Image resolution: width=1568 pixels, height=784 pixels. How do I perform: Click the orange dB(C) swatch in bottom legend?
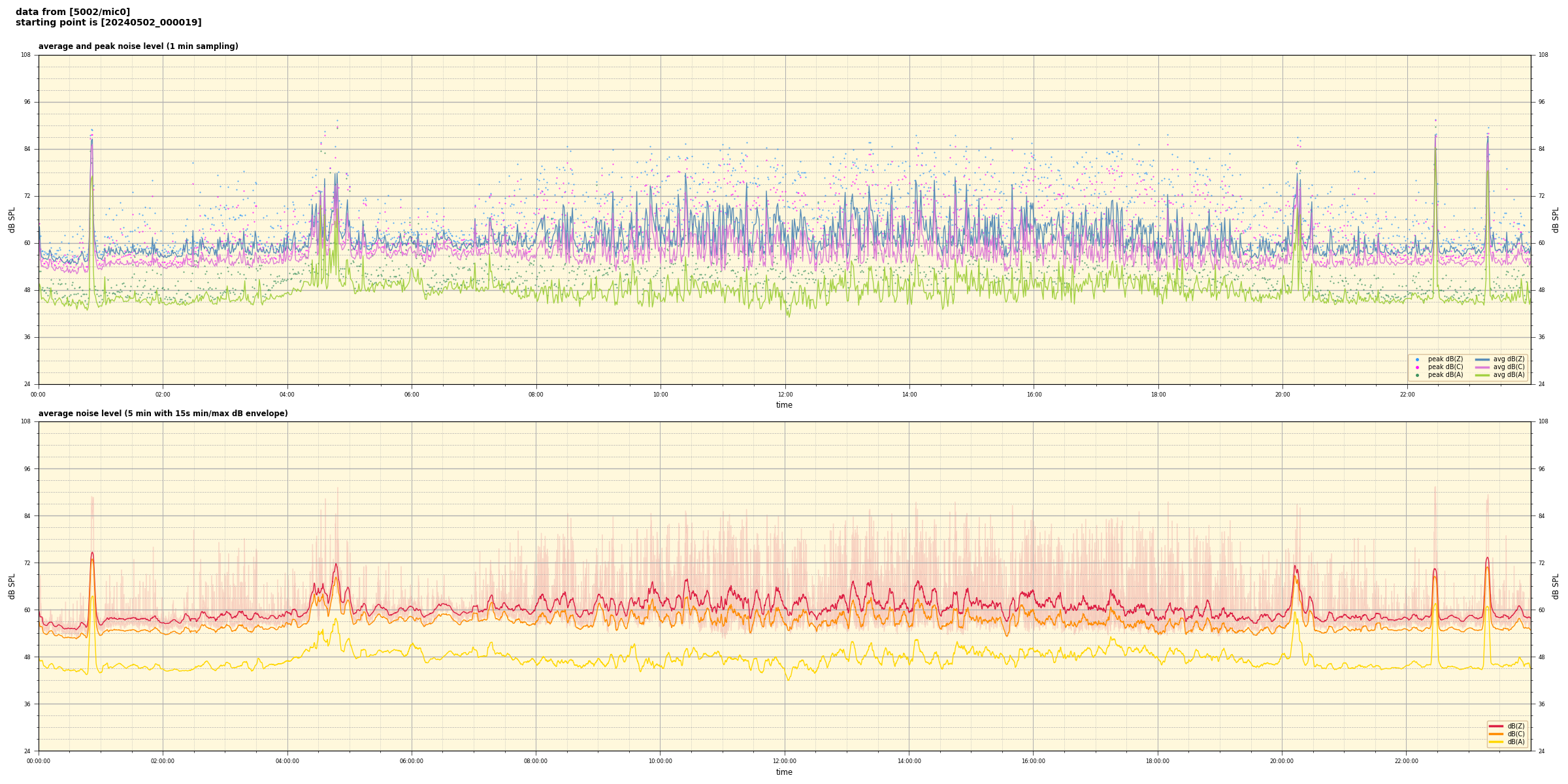coord(1495,734)
